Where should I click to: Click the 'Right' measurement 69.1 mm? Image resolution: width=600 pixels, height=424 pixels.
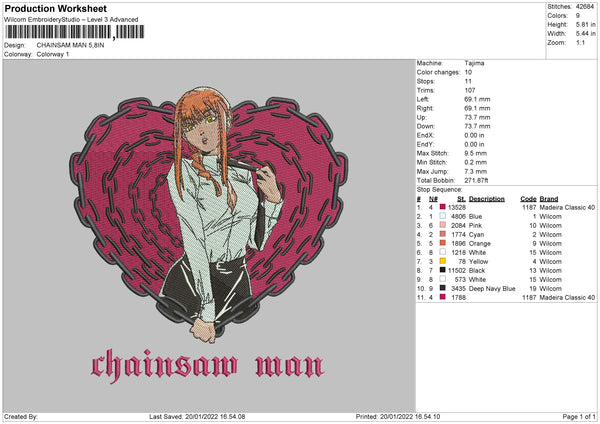[x=477, y=108]
